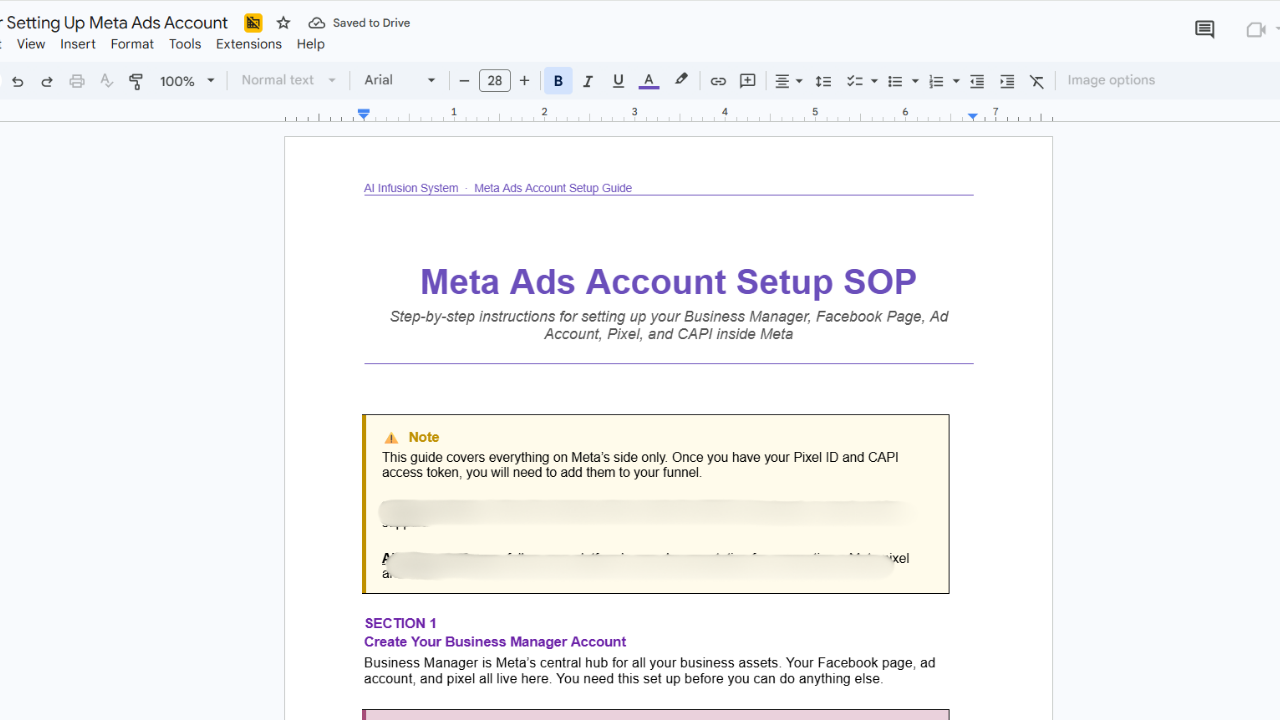Open the highlight color picker

coord(681,81)
